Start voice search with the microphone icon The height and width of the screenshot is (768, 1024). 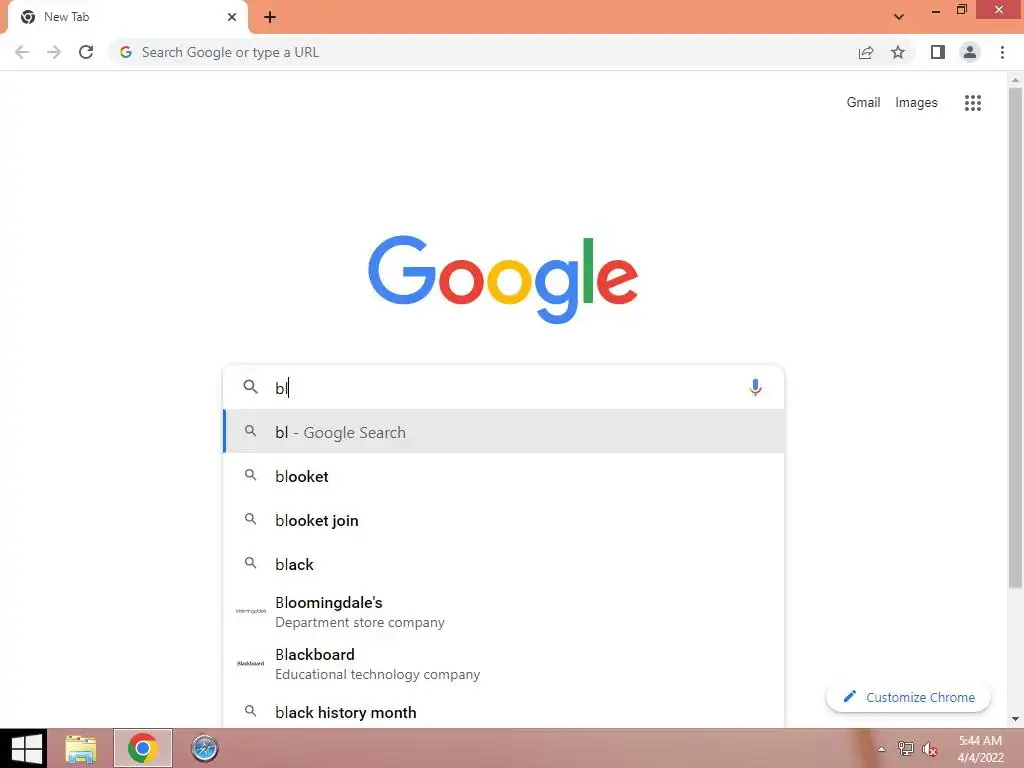755,387
